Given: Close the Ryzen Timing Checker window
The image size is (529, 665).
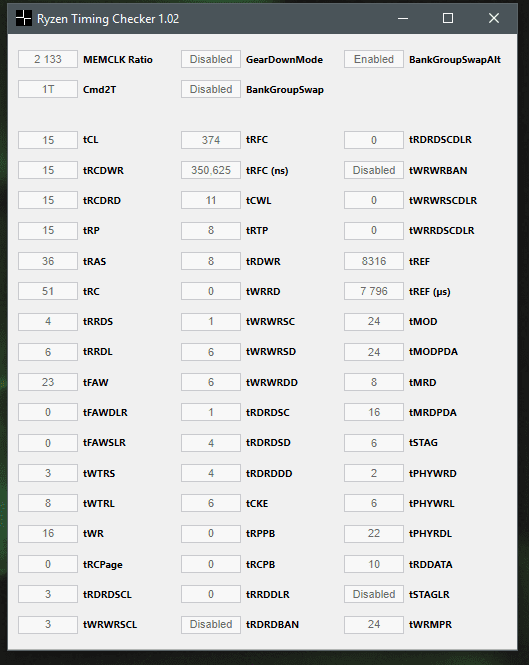Looking at the screenshot, I should 493,18.
